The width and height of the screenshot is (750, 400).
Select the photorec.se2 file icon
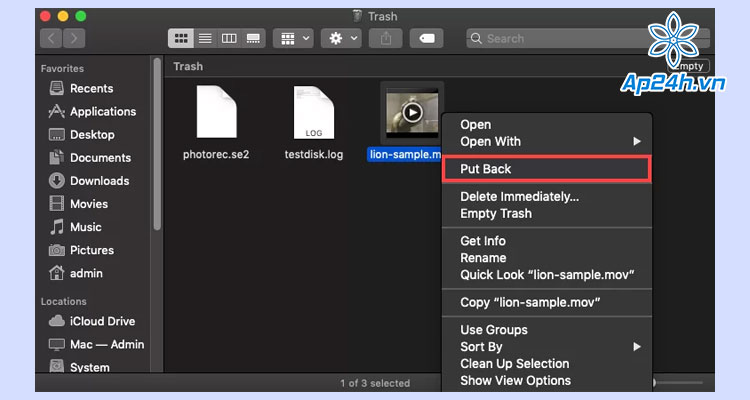[216, 111]
